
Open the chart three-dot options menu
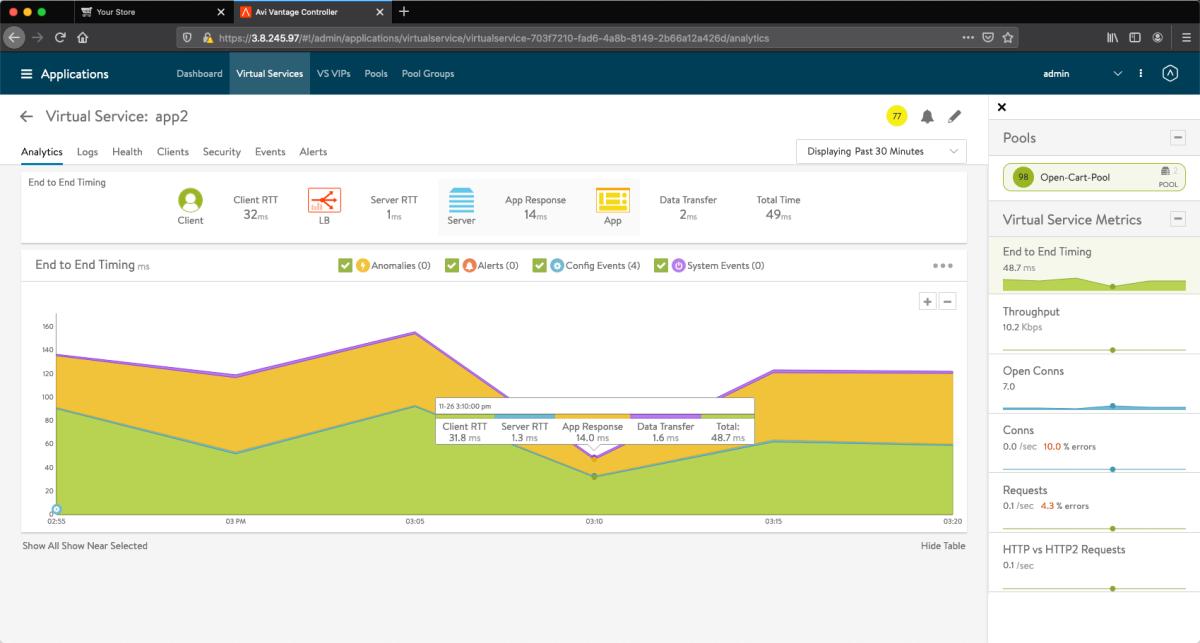[x=942, y=266]
